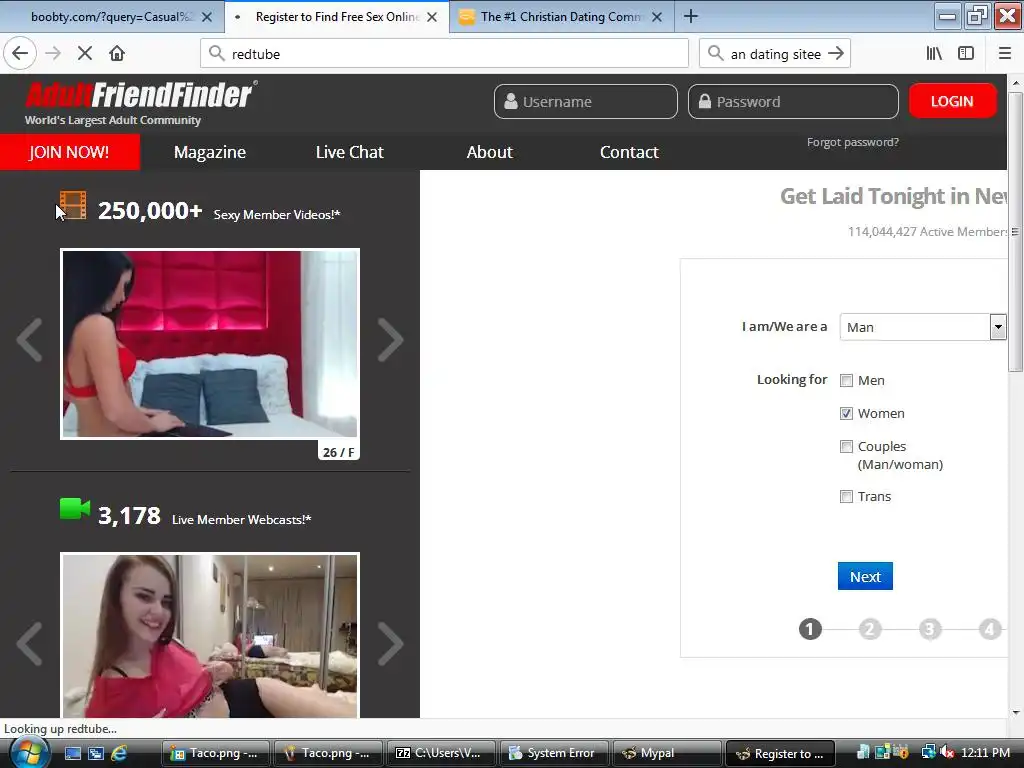Click the search go arrow beside 'an dating sitee'

coord(836,54)
